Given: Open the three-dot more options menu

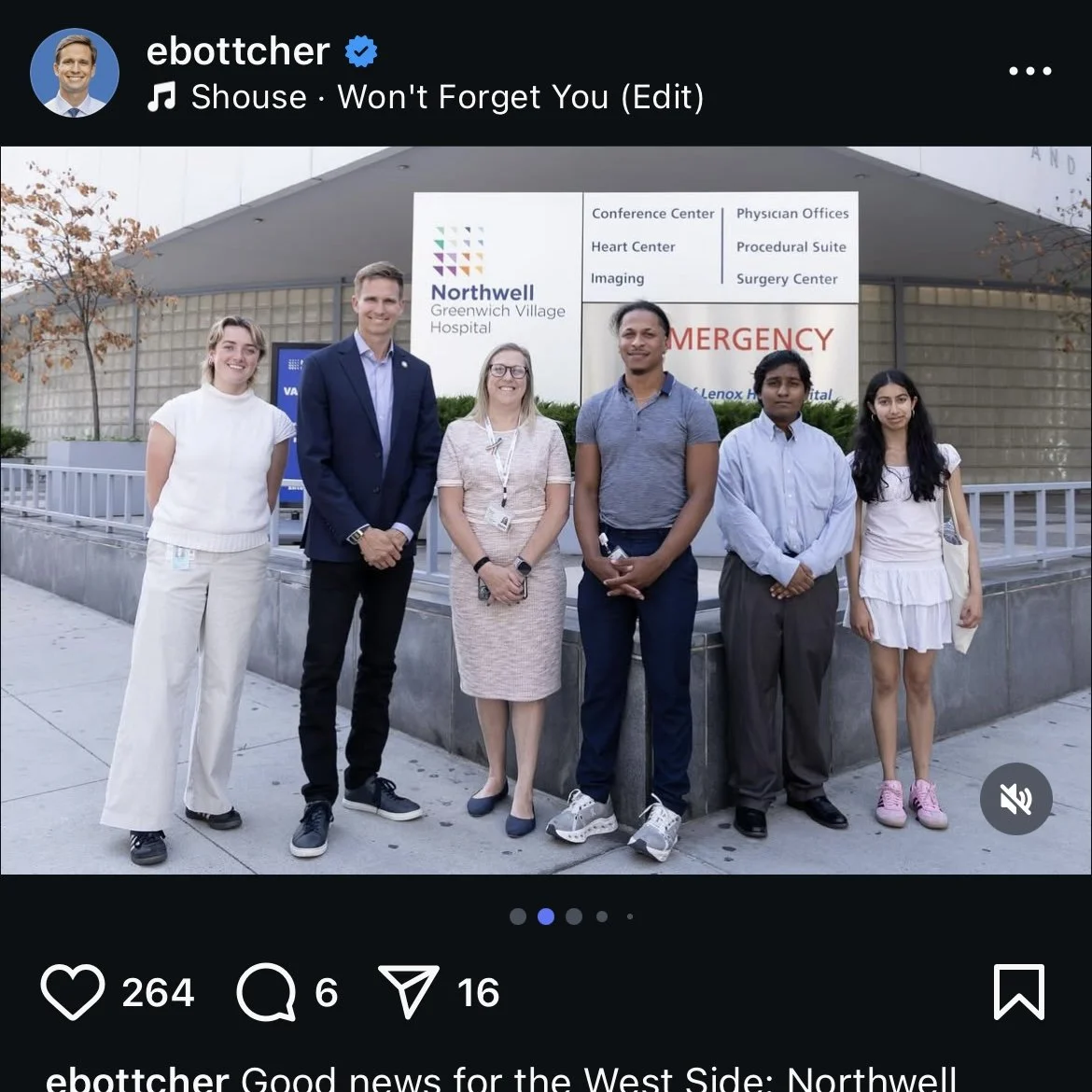Looking at the screenshot, I should click(1030, 70).
